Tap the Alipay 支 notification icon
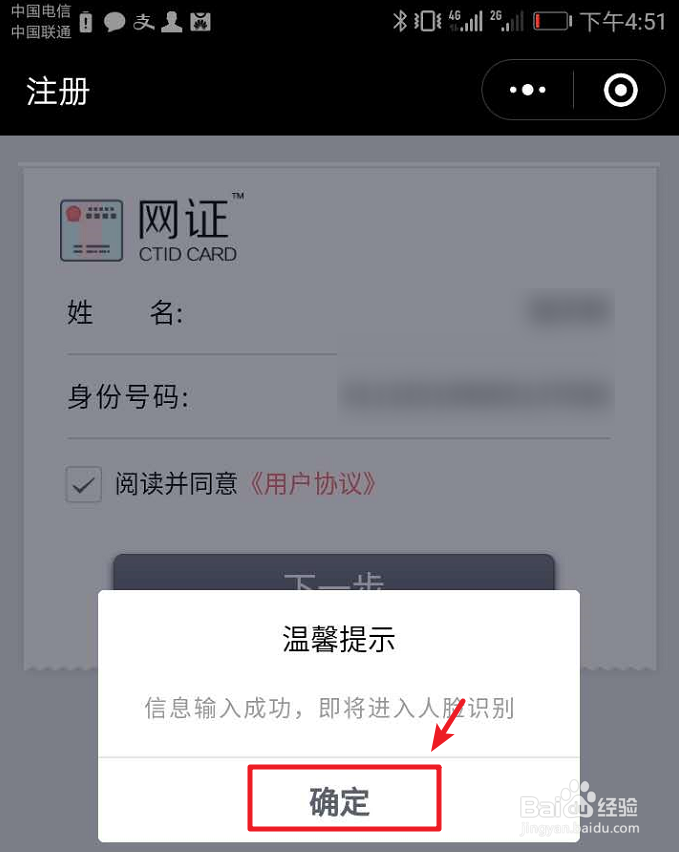 tap(143, 22)
